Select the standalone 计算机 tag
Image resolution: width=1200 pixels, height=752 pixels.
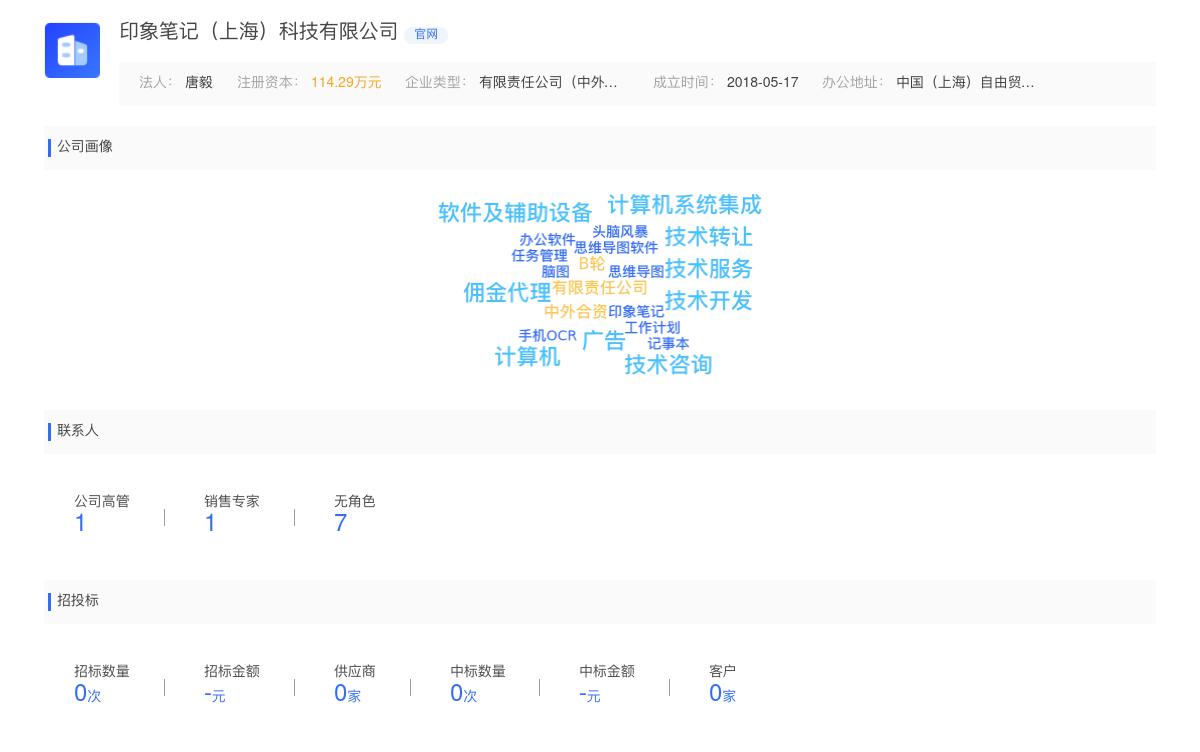[x=528, y=357]
